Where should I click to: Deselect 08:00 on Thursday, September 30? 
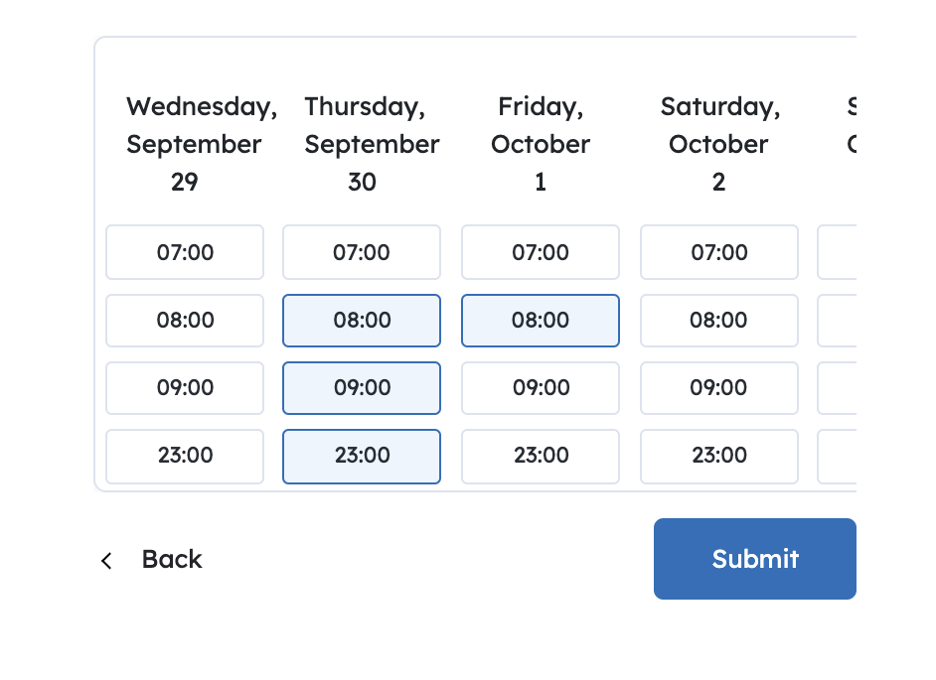[361, 320]
